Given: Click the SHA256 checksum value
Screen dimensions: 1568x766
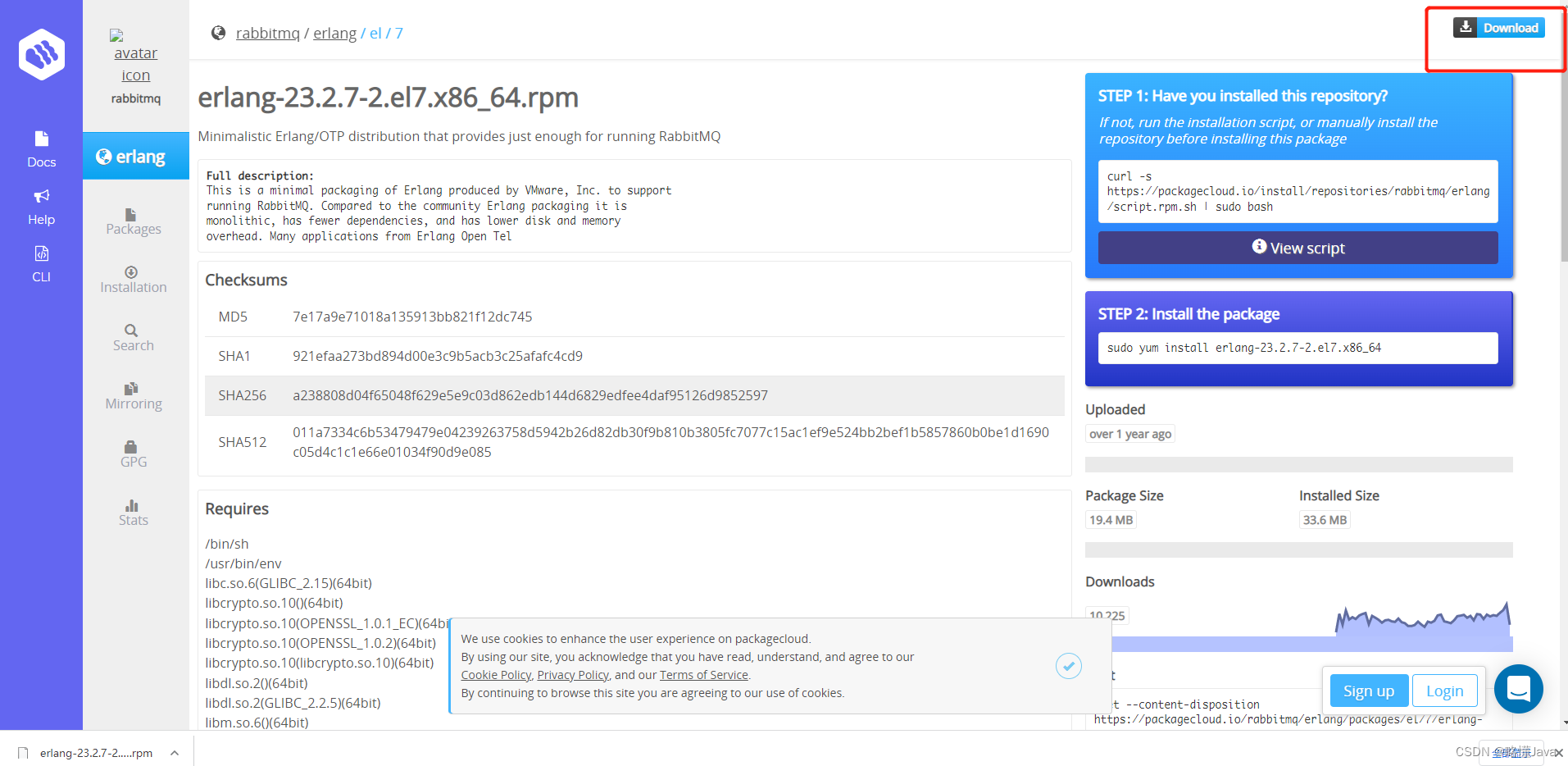Looking at the screenshot, I should point(530,395).
